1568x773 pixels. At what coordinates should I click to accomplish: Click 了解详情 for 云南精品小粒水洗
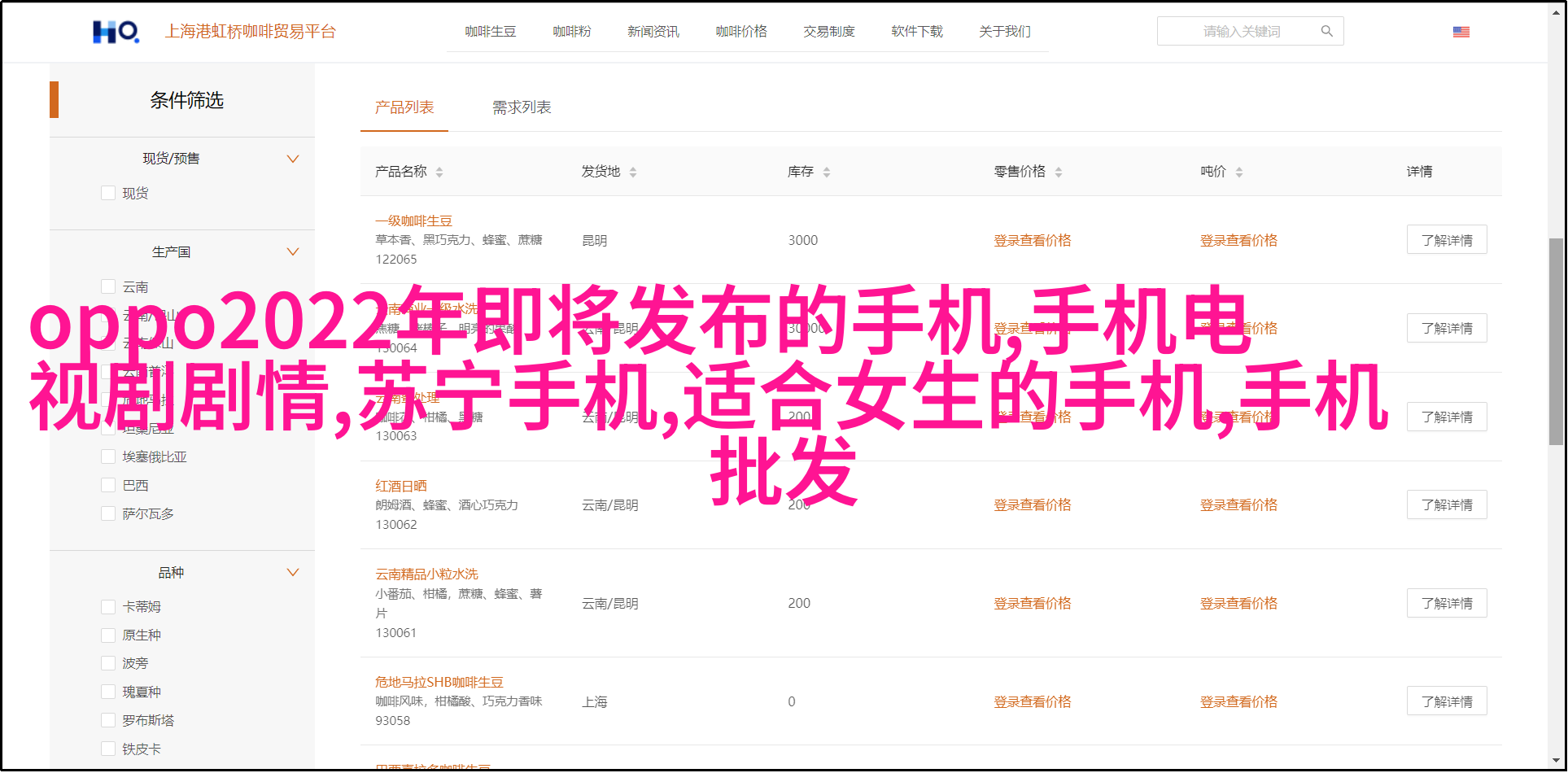point(1447,603)
